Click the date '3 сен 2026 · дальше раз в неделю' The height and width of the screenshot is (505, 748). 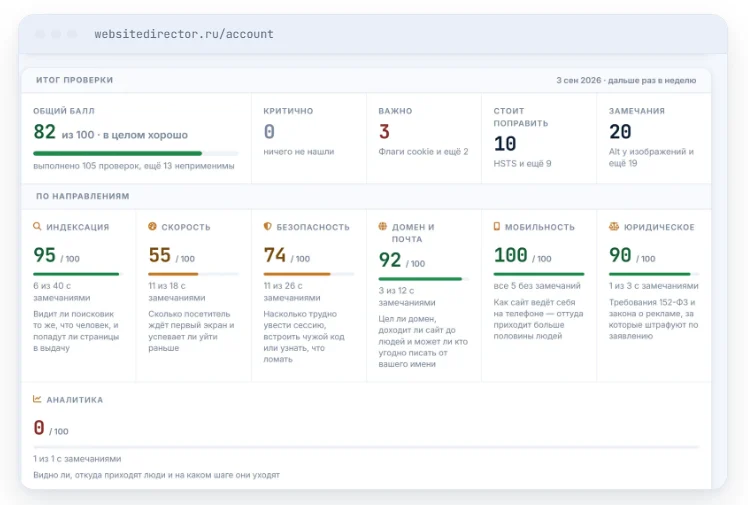coord(626,80)
